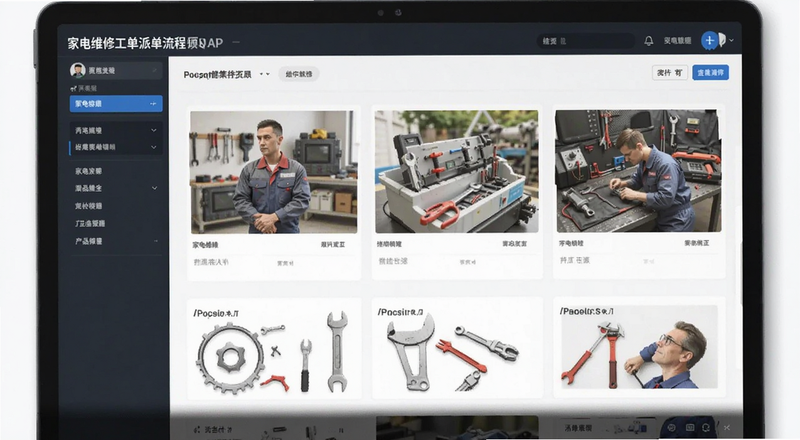Open the toolbox with red pliers photo
The height and width of the screenshot is (440, 800).
pos(457,172)
